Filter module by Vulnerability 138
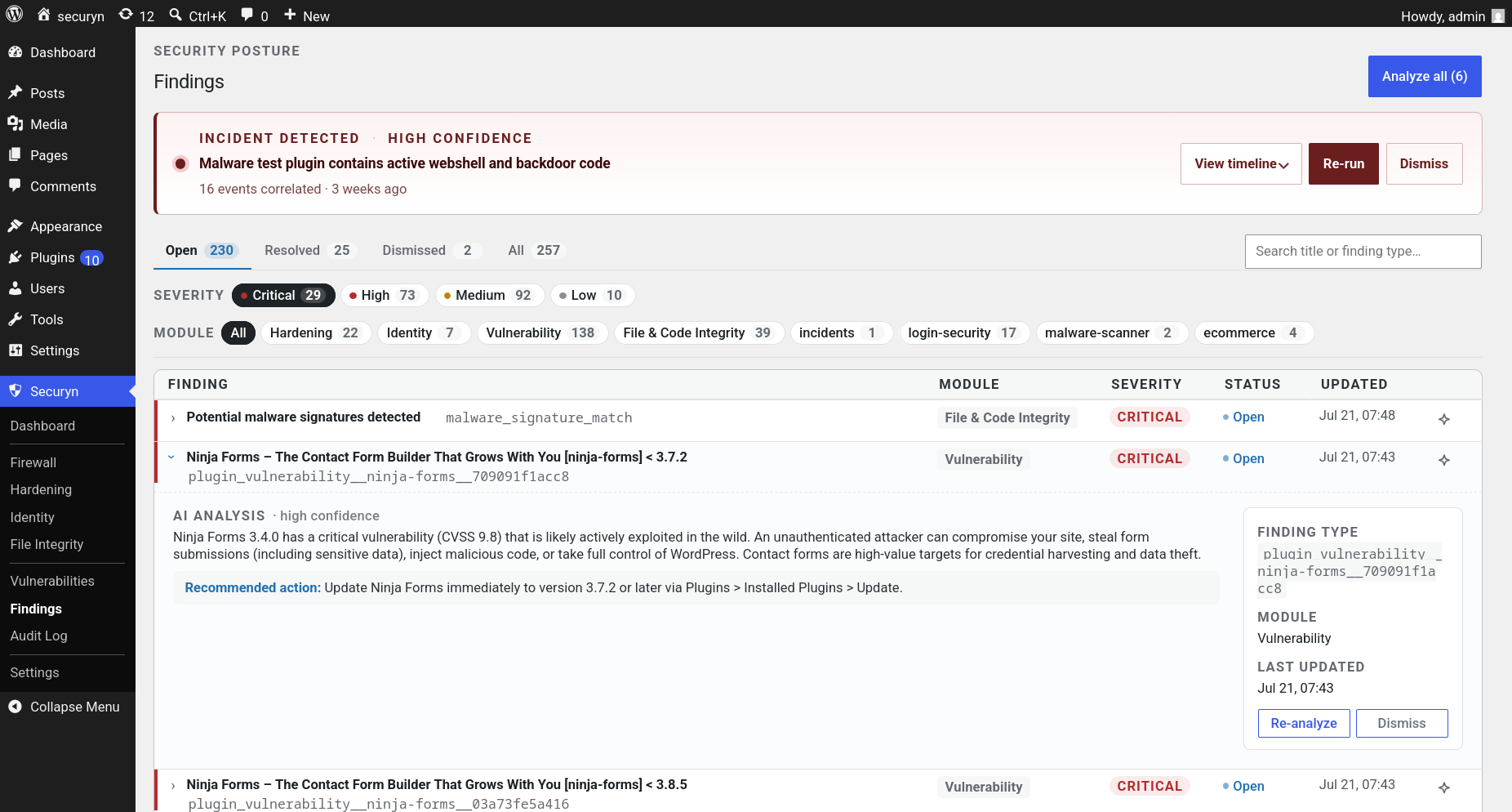This screenshot has width=1512, height=812. click(x=542, y=332)
